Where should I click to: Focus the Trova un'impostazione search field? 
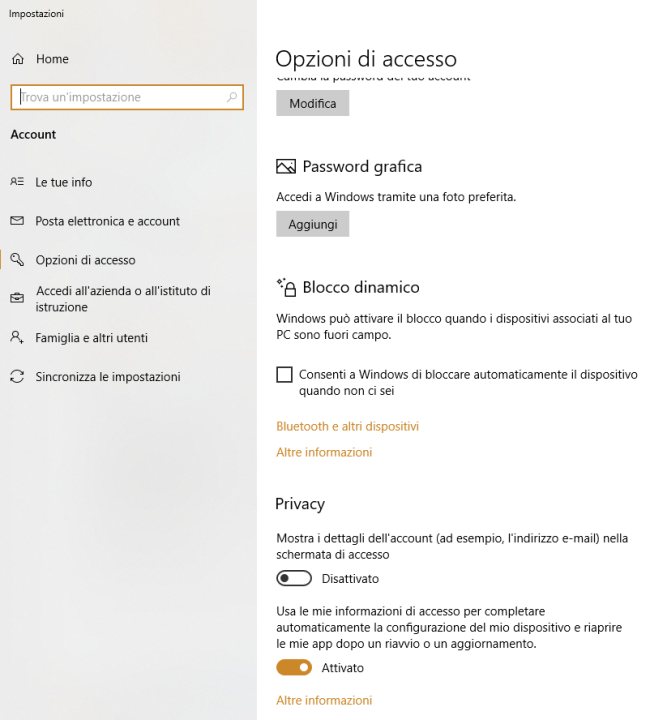[120, 97]
